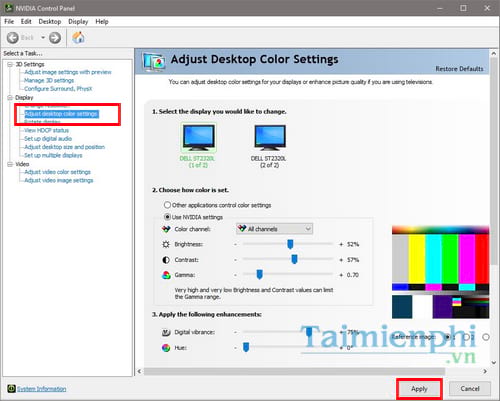The image size is (500, 401).
Task: Open the Display menu
Action: (78, 22)
